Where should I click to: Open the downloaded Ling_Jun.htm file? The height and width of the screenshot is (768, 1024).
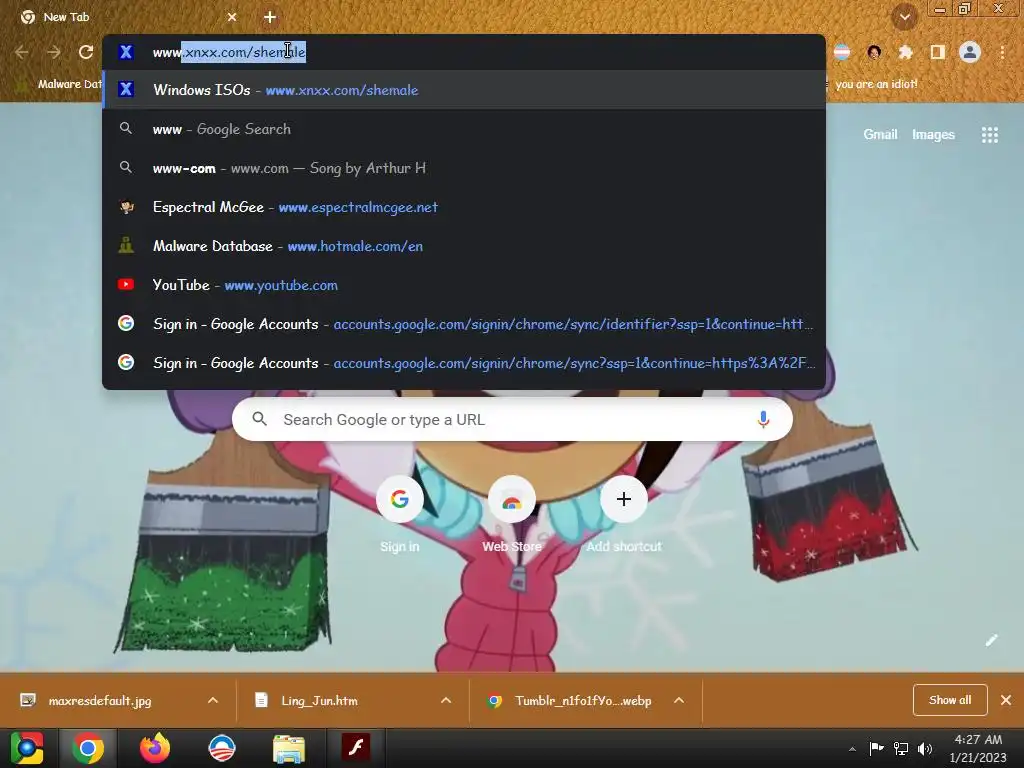[319, 701]
